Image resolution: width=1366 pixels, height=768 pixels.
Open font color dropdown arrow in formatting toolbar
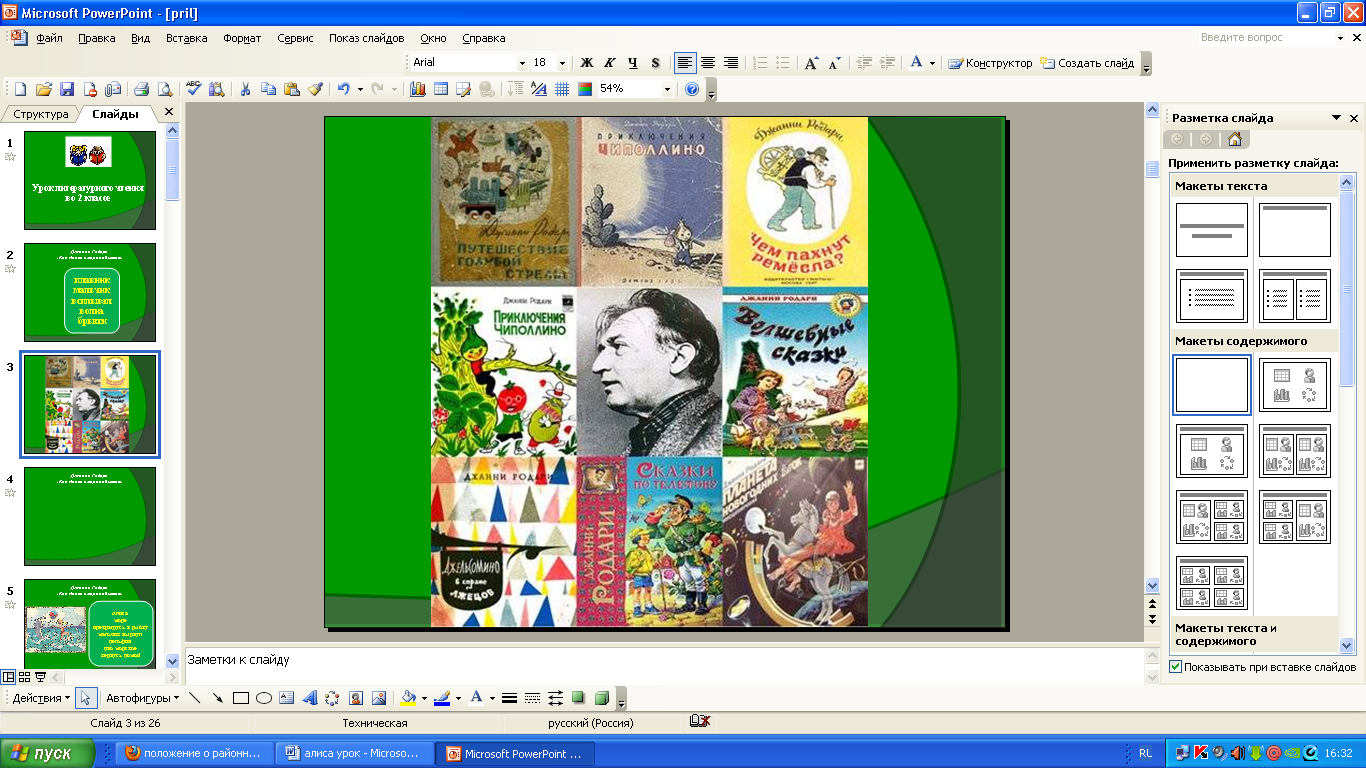coord(932,63)
